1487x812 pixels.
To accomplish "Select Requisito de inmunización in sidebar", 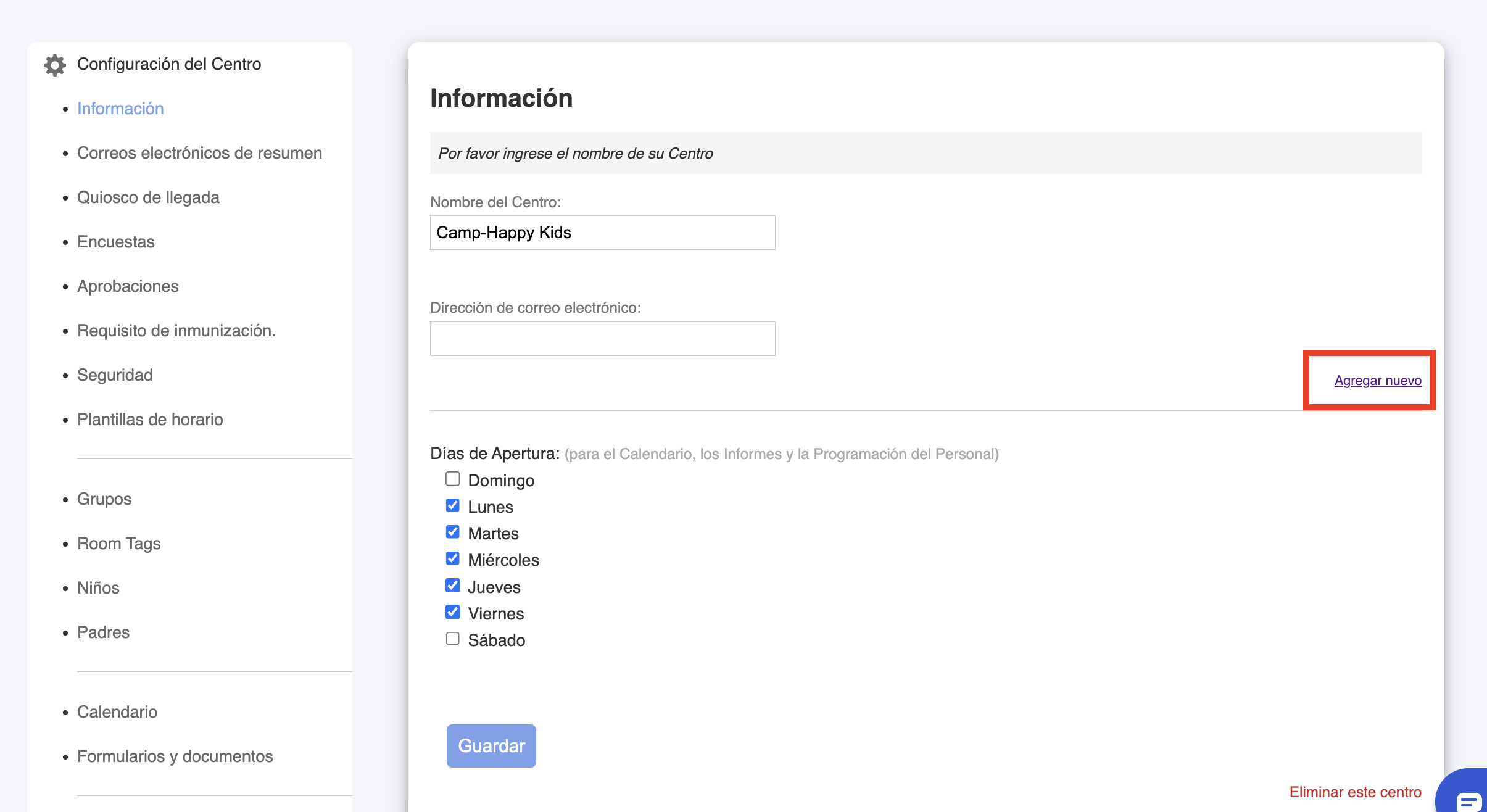I will pyautogui.click(x=176, y=331).
